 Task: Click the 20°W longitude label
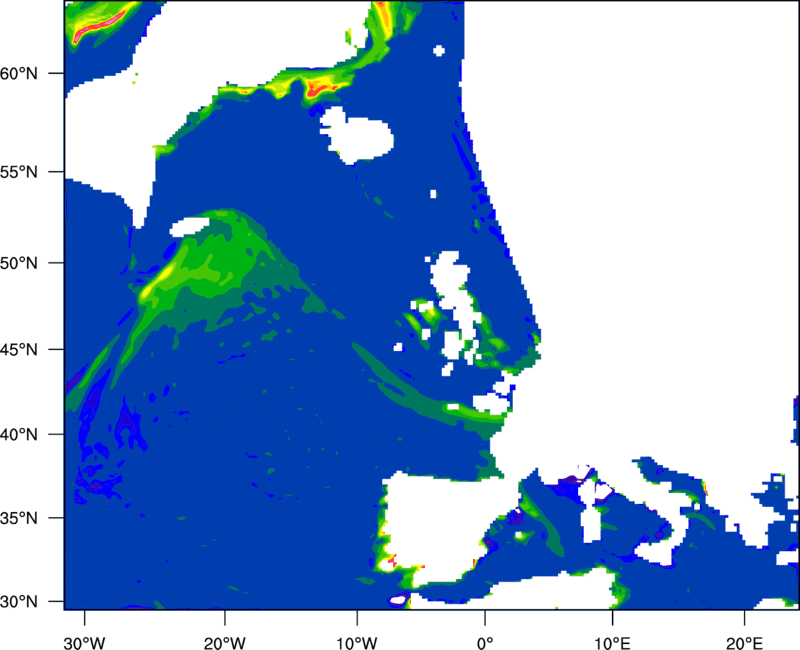pos(225,643)
